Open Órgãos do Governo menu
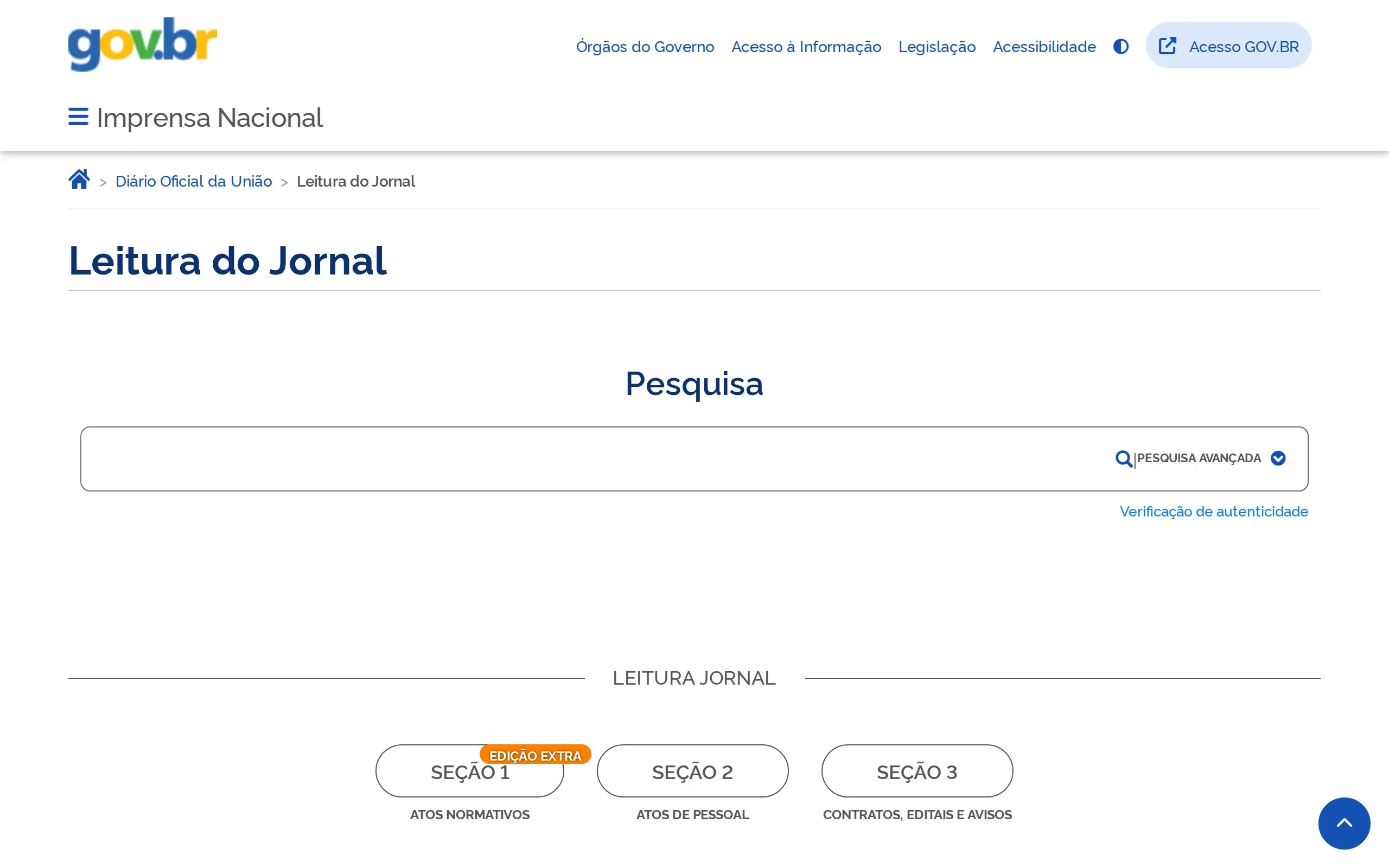The height and width of the screenshot is (868, 1389). (645, 47)
